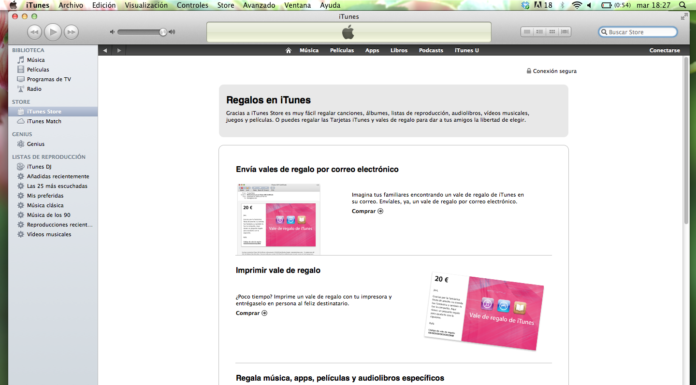Click Comprar under Imprimir vale de regalo
This screenshot has height=385, width=696.
coord(251,314)
